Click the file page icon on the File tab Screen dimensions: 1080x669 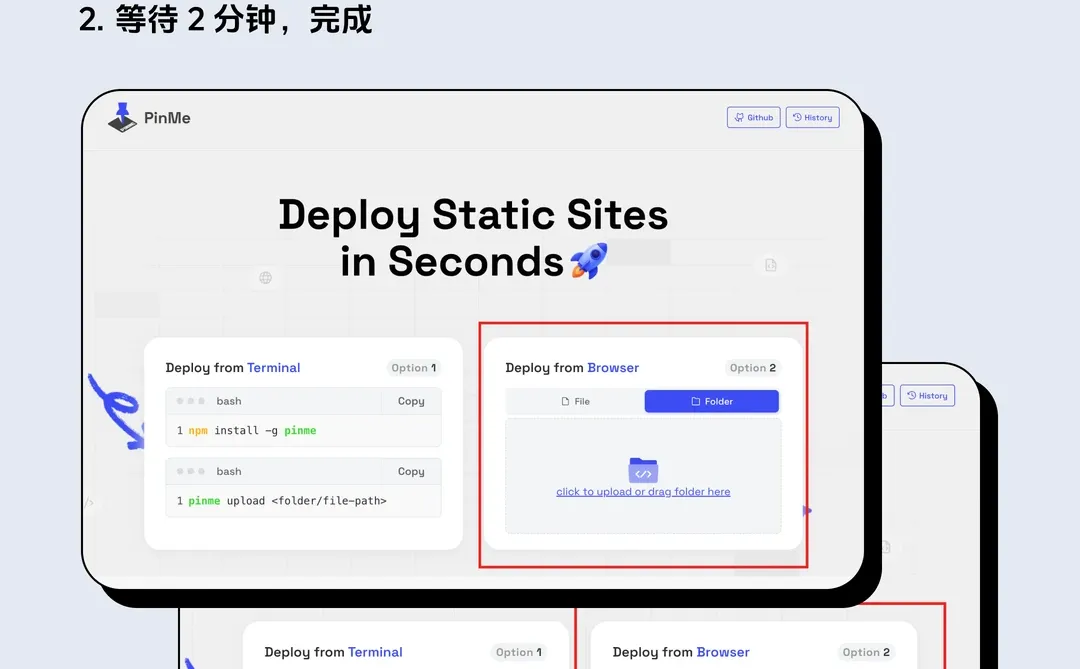[x=565, y=400]
